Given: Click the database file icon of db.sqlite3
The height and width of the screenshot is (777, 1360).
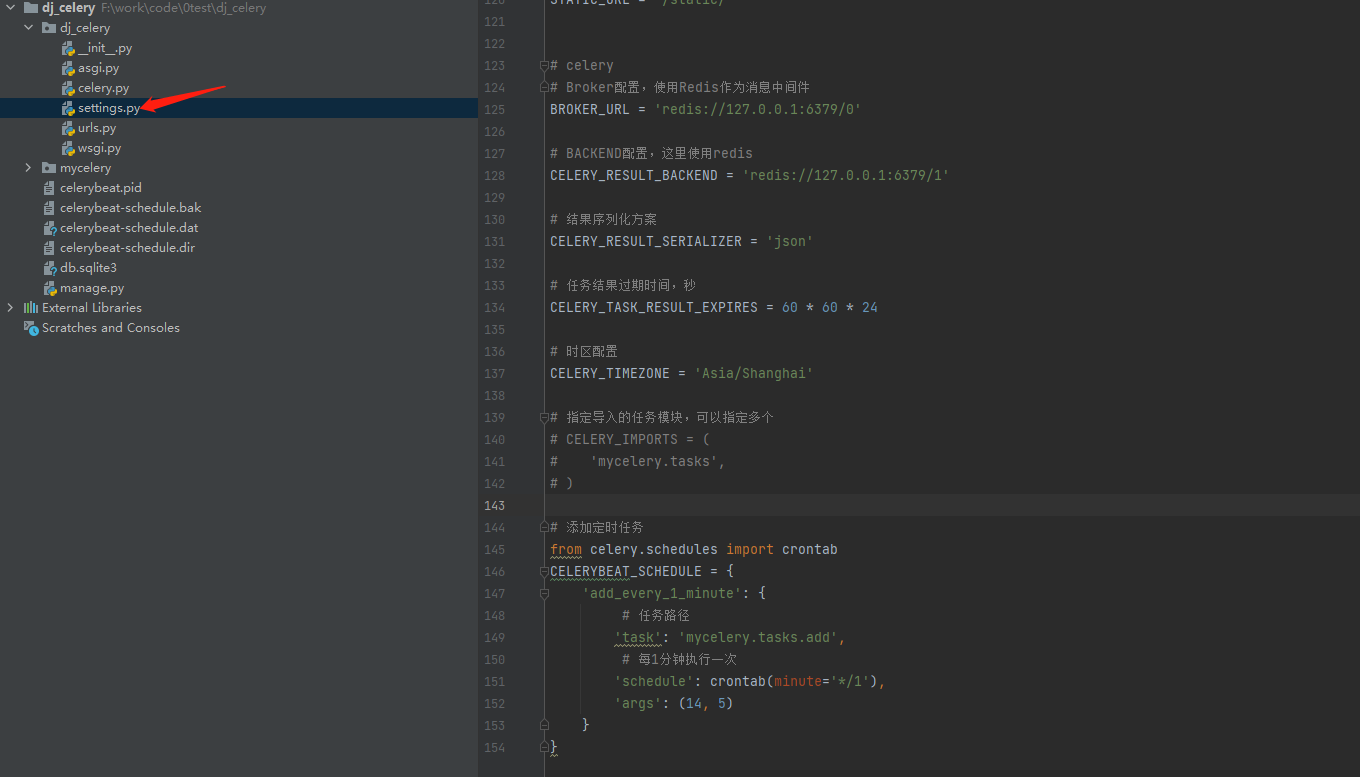Looking at the screenshot, I should pyautogui.click(x=50, y=268).
